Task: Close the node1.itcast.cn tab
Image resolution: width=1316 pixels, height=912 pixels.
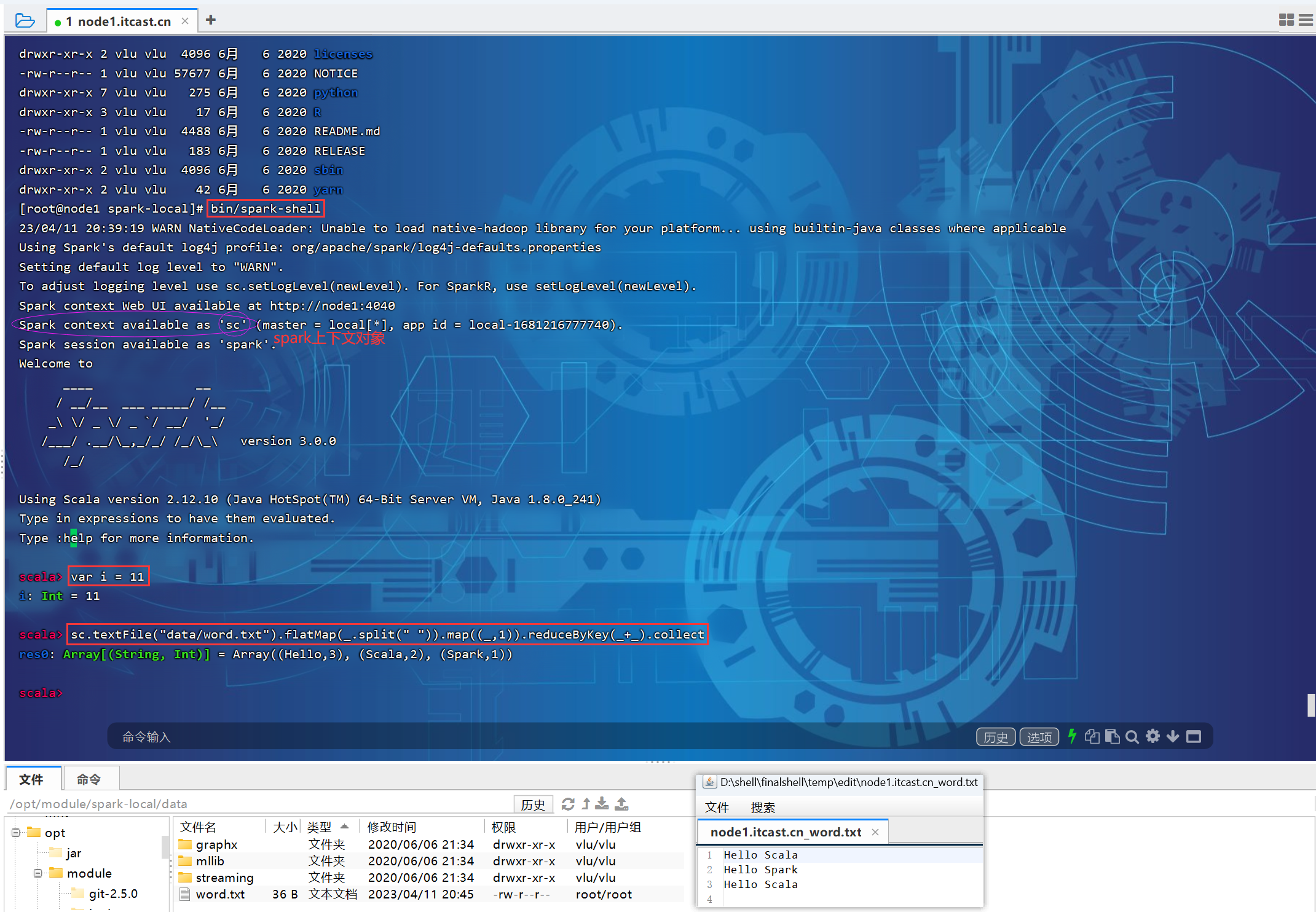Action: pyautogui.click(x=185, y=21)
